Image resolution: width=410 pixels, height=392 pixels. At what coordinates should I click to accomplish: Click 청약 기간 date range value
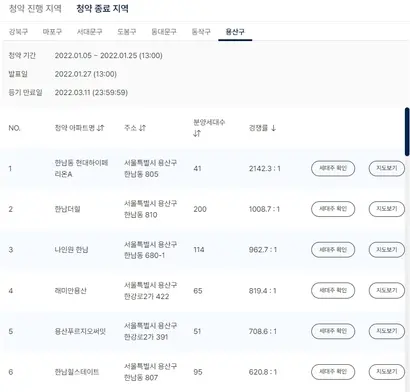(x=109, y=56)
